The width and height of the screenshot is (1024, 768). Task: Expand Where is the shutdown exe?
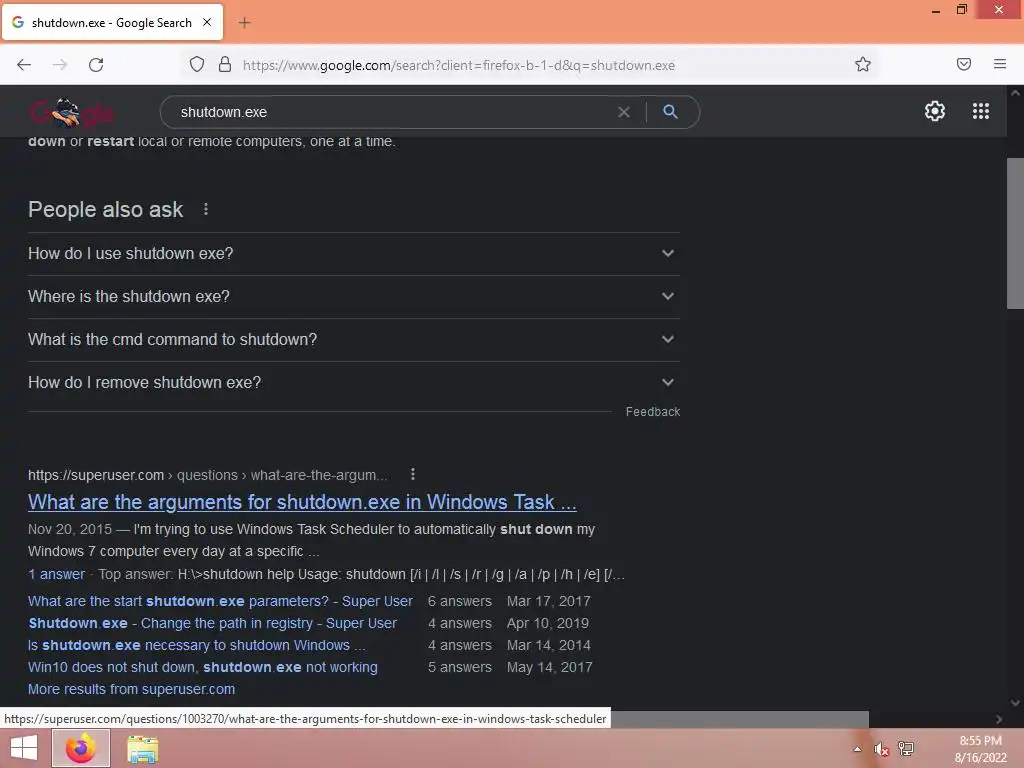(353, 296)
